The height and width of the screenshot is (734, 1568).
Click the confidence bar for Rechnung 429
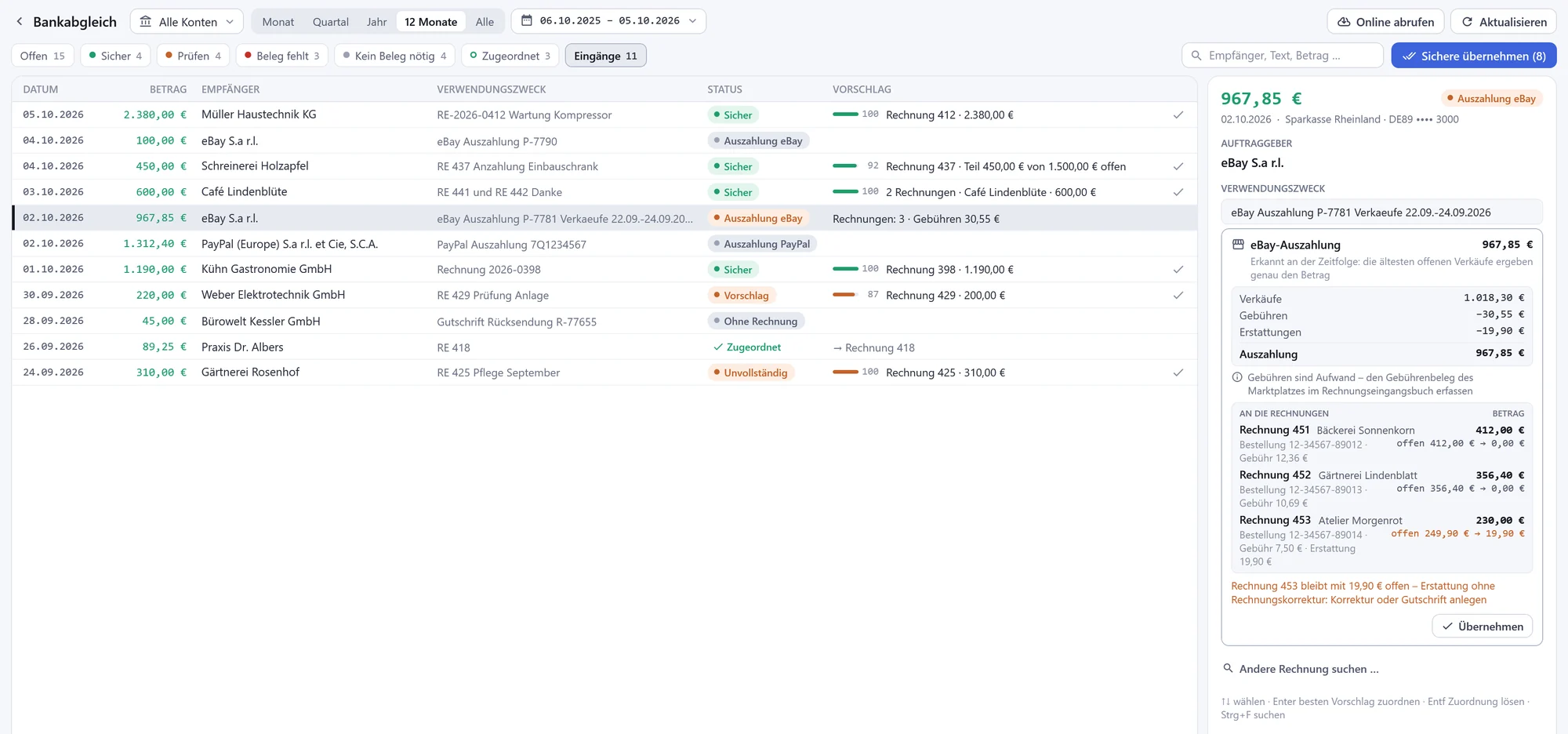point(844,295)
